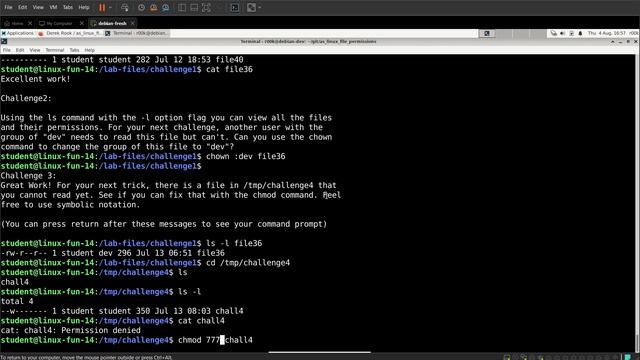Click workspace switcher in guest panel
This screenshot has height=360, width=640.
487,33
